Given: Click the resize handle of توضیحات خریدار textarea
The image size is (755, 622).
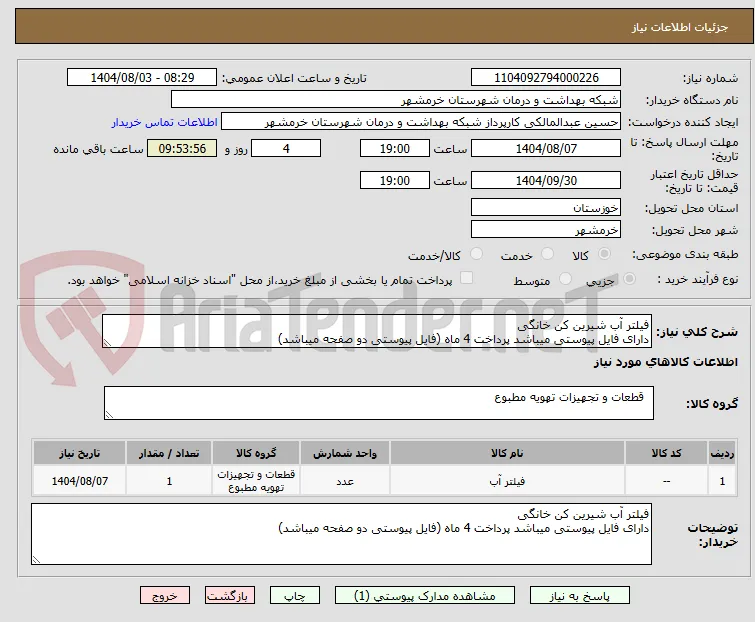Looking at the screenshot, I should tap(37, 559).
